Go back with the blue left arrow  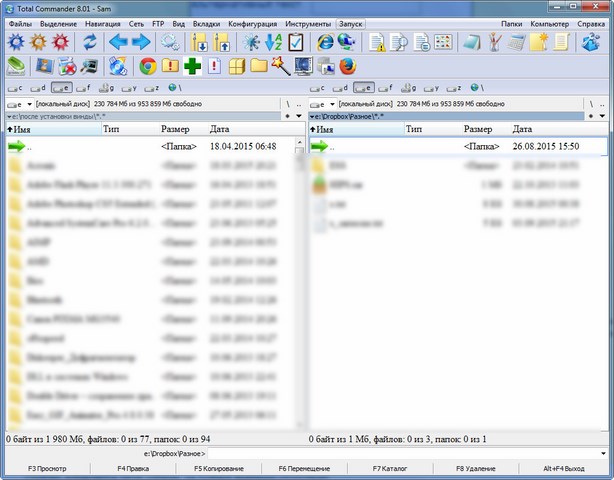pyautogui.click(x=118, y=42)
